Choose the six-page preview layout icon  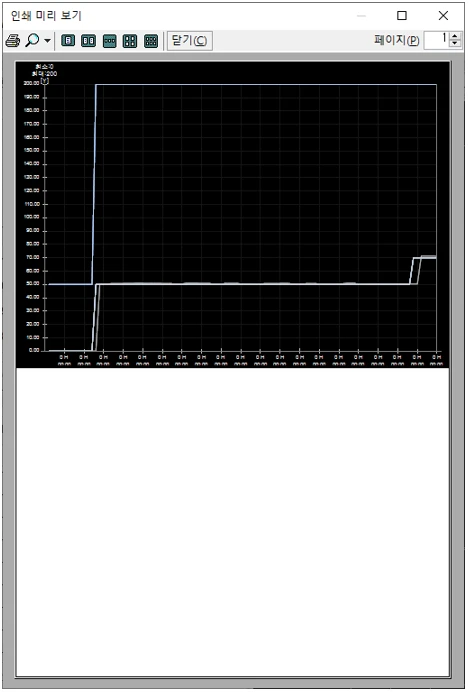[151, 41]
